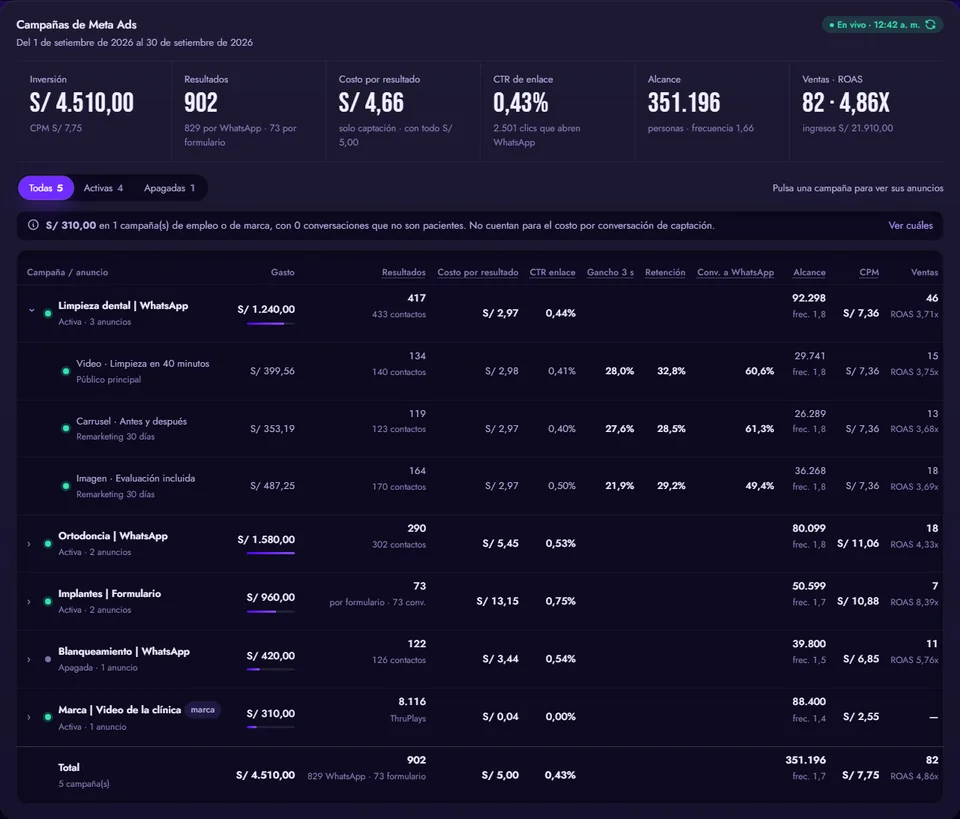Show the Apagadas 1 tab
This screenshot has width=960, height=819.
tap(170, 188)
